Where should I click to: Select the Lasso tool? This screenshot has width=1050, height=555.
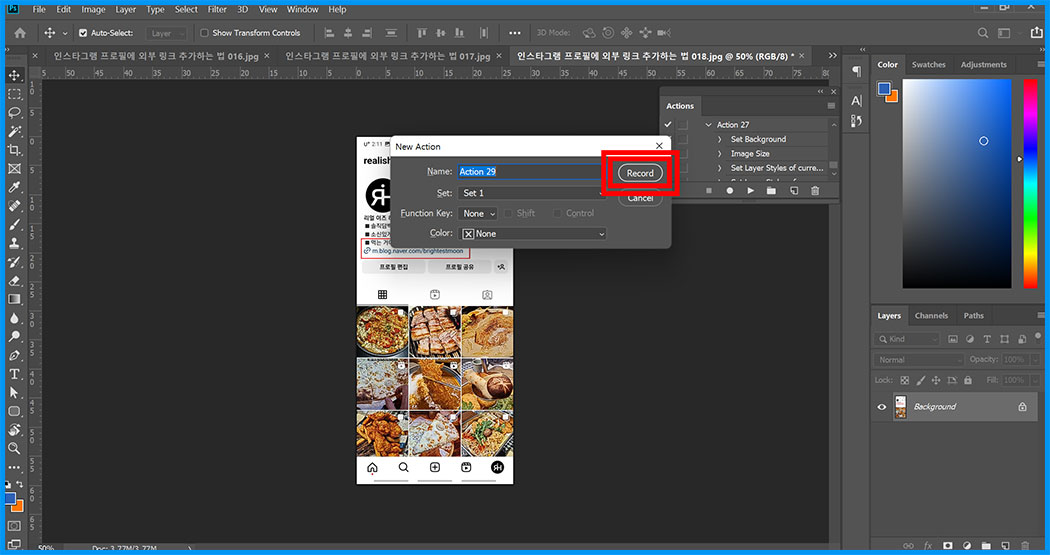[14, 112]
